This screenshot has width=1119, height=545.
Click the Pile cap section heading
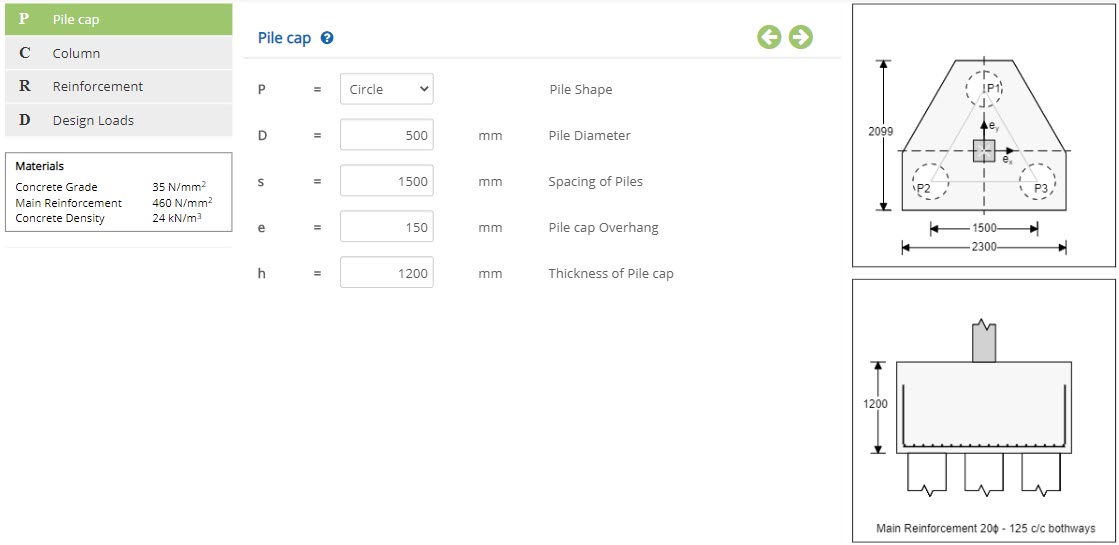pos(285,38)
